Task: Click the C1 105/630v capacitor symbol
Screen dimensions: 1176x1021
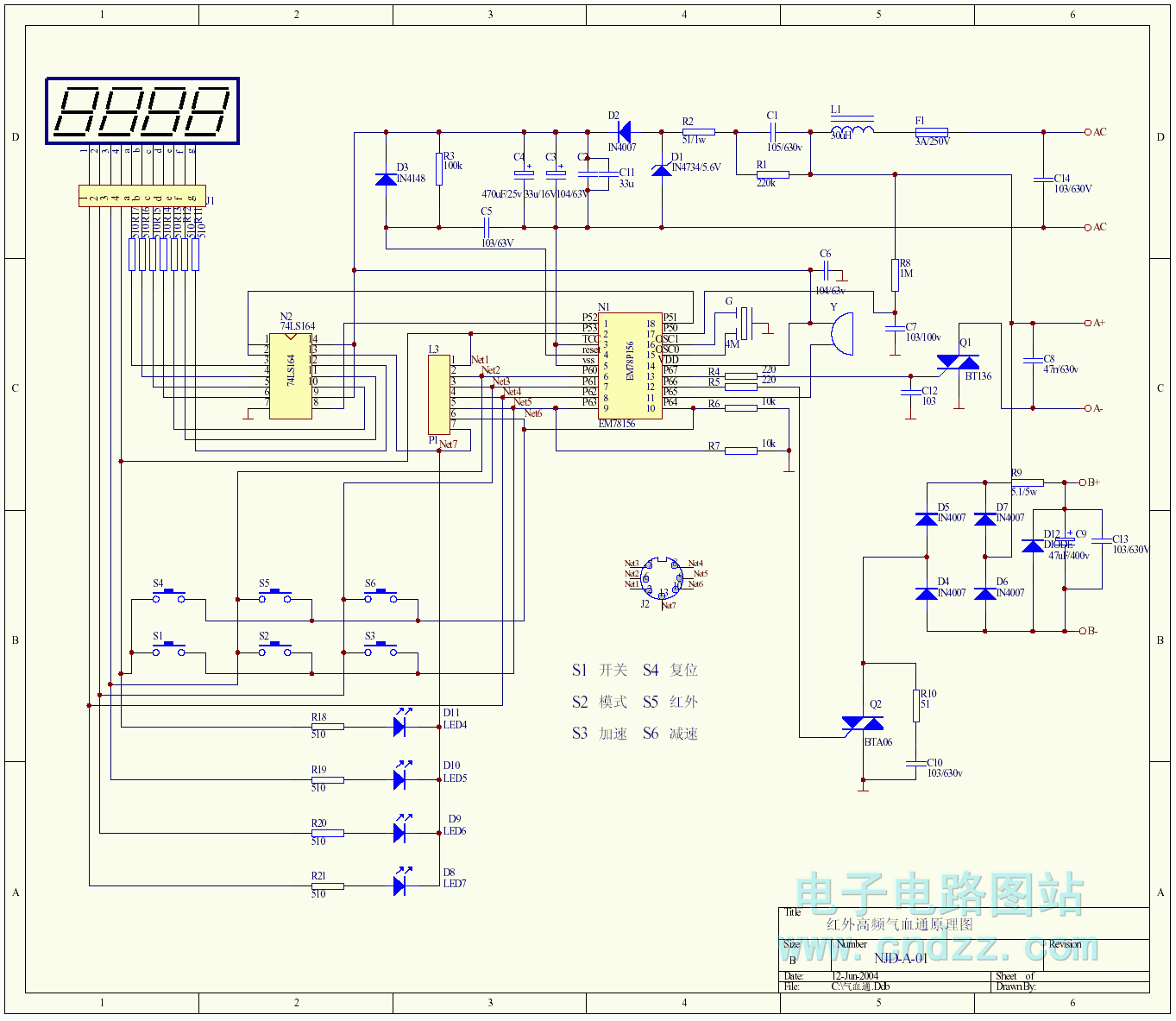Action: [773, 132]
